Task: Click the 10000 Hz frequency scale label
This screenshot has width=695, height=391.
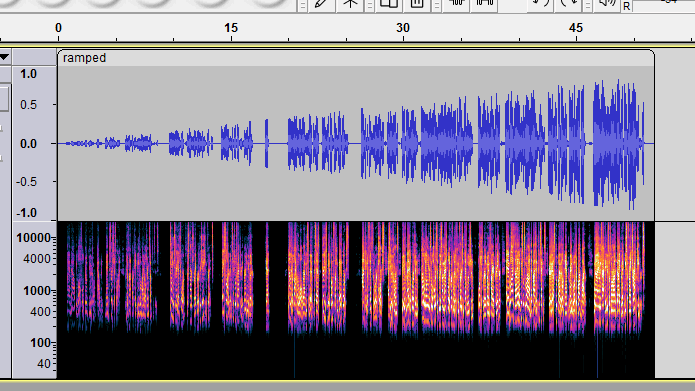Action: (34, 238)
